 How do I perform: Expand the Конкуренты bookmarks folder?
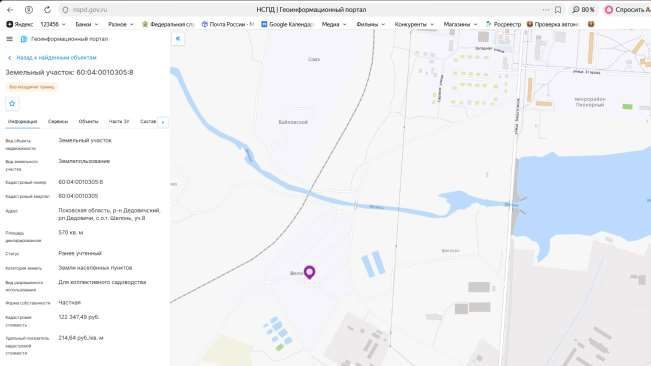point(414,24)
